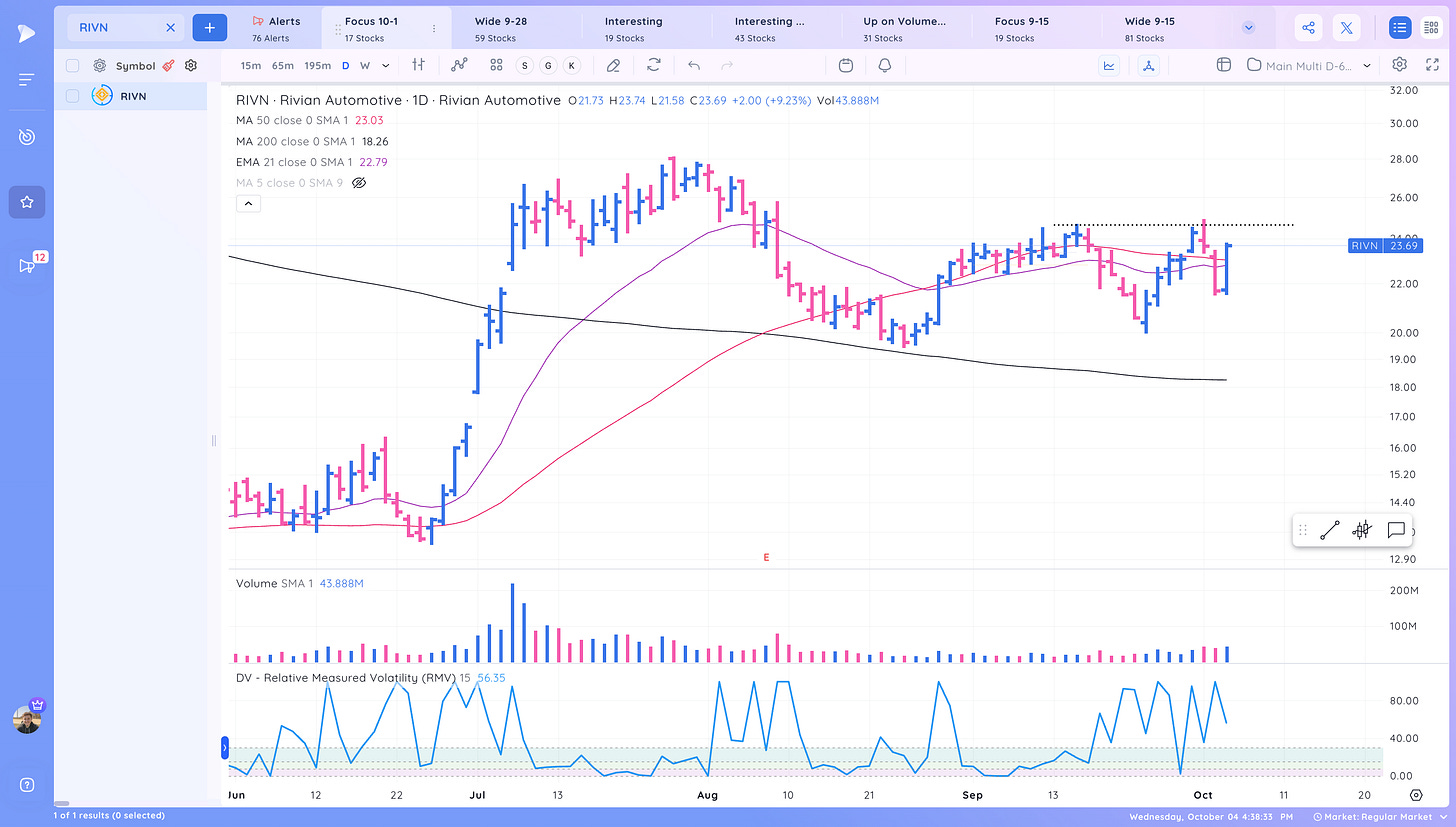
Task: Expand the blue side-panel handle
Action: tap(224, 747)
